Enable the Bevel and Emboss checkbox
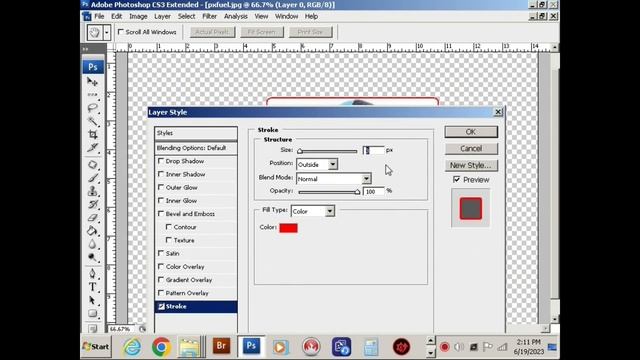This screenshot has height=360, width=640. (161, 213)
